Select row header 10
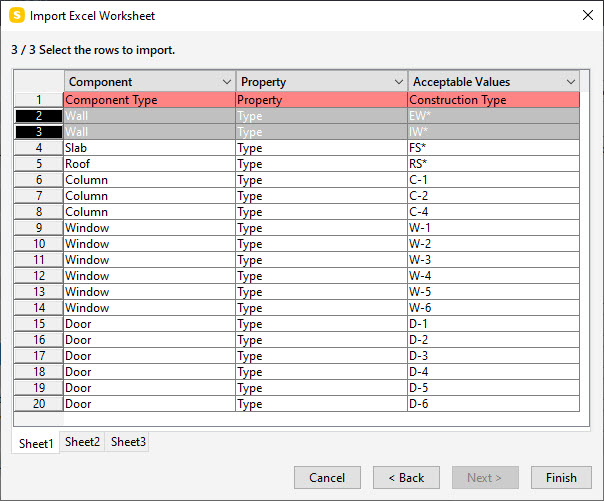 pyautogui.click(x=39, y=244)
